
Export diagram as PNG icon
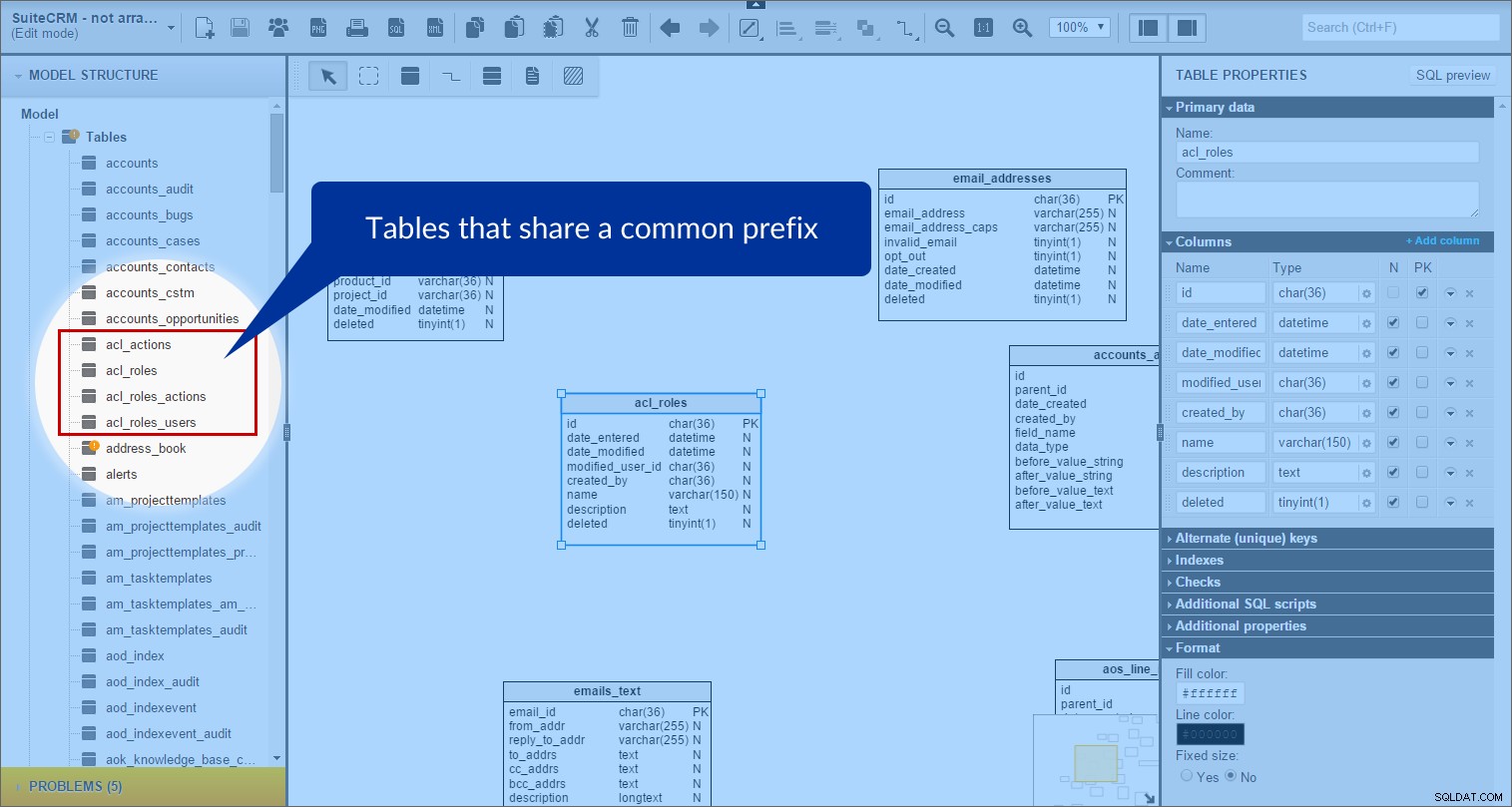click(318, 28)
